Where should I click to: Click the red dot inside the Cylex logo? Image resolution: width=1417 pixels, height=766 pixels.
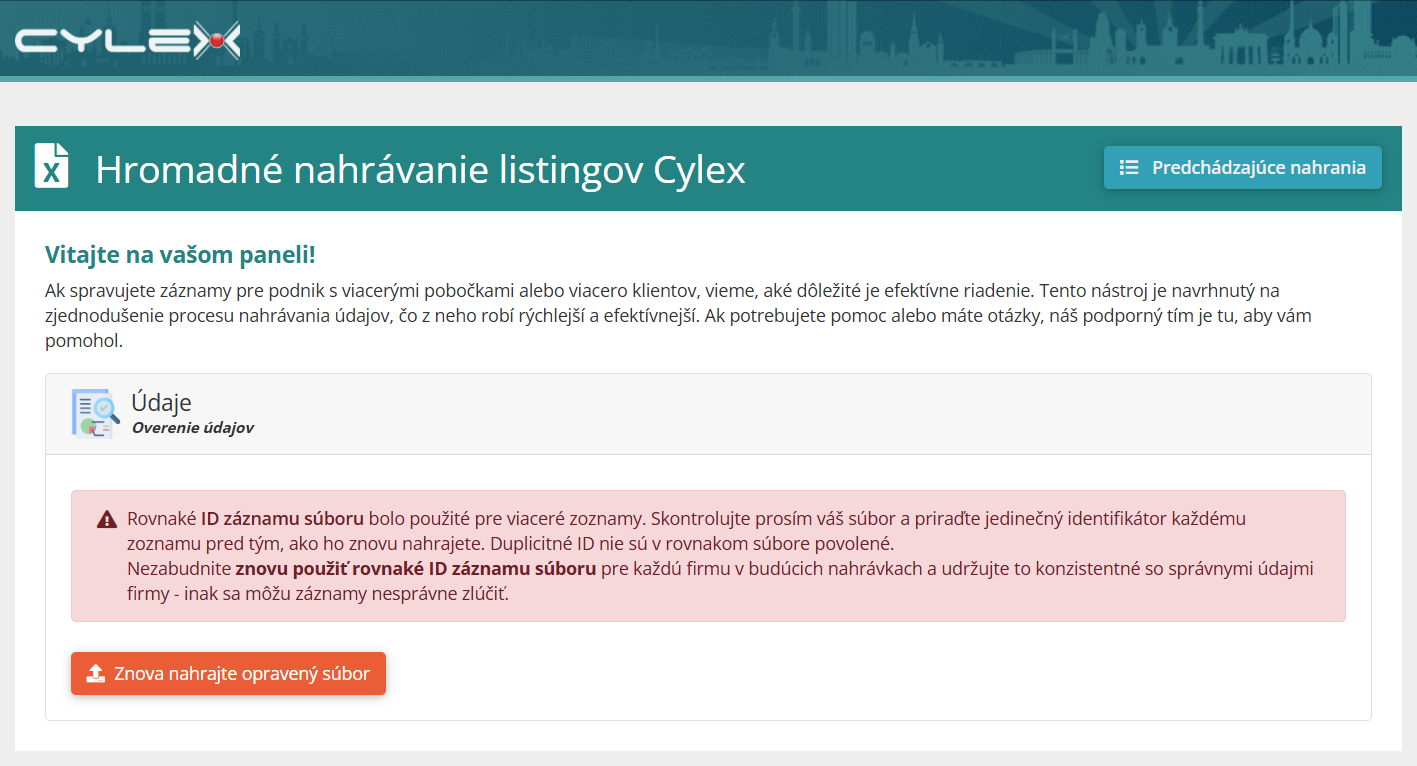point(213,40)
